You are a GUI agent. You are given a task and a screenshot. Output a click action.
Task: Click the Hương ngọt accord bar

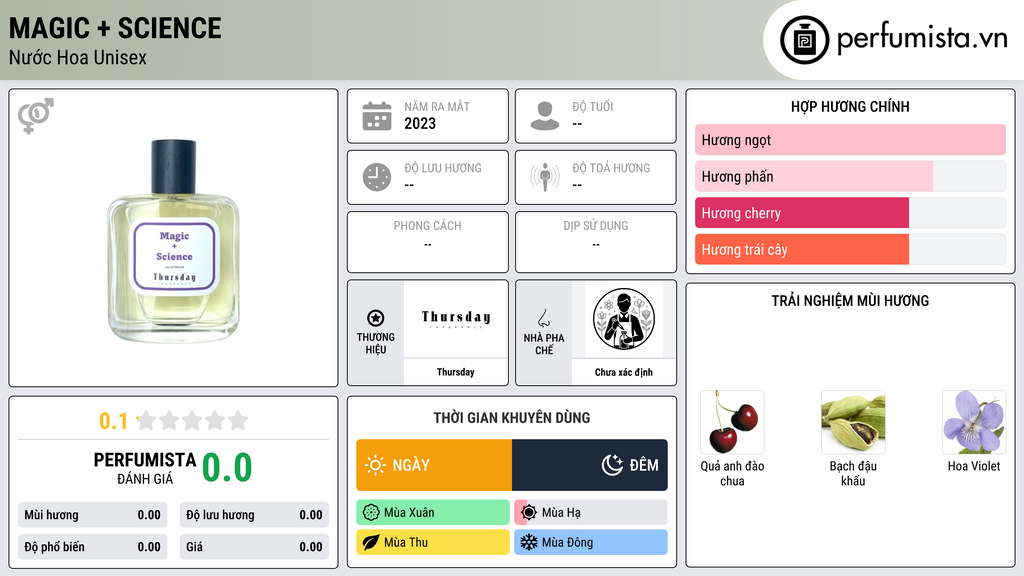pos(850,140)
